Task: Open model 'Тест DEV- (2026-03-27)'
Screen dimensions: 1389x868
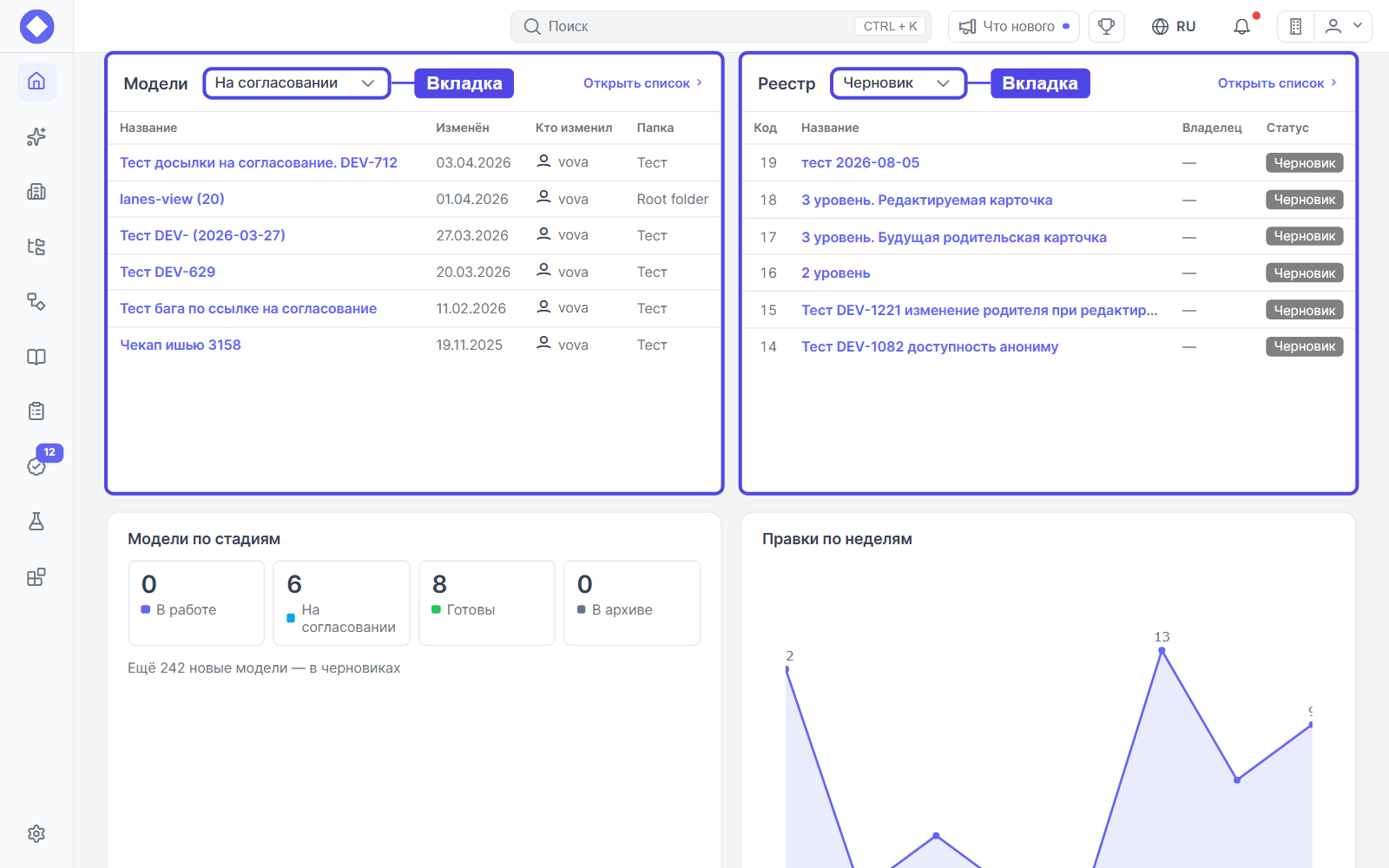Action: 202,235
